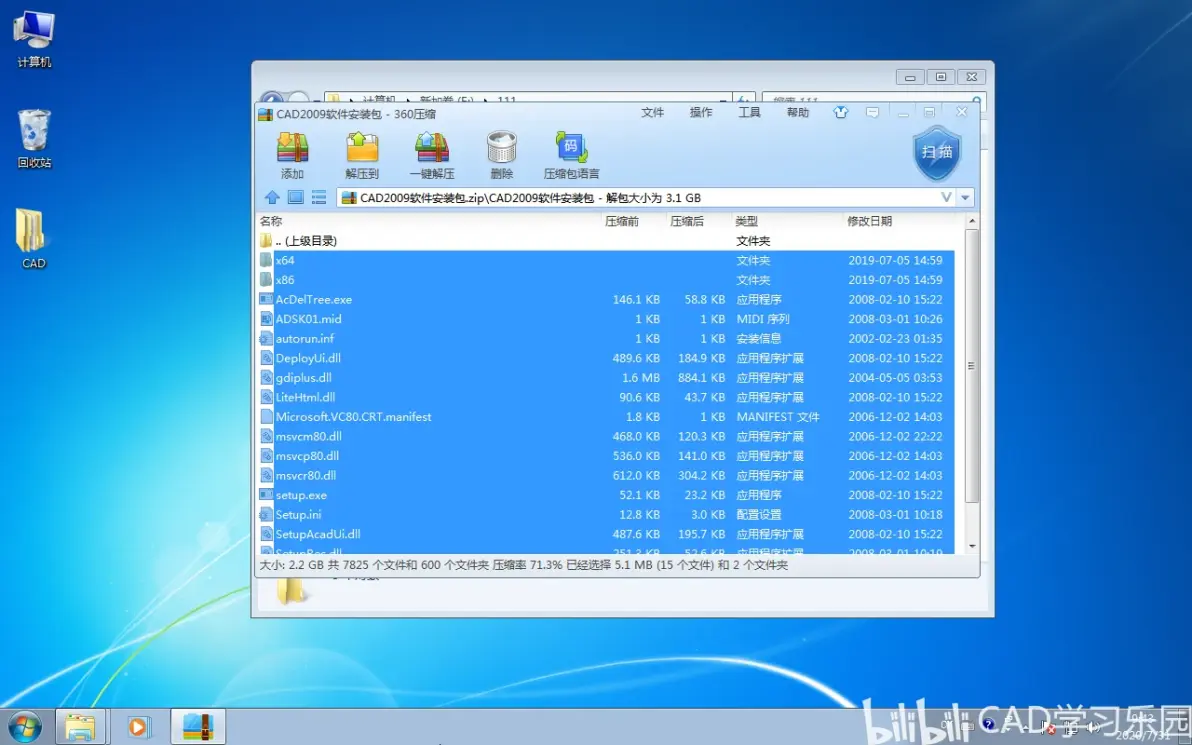1192x745 pixels.
Task: Select the CAD folder on desktop
Action: point(33,239)
